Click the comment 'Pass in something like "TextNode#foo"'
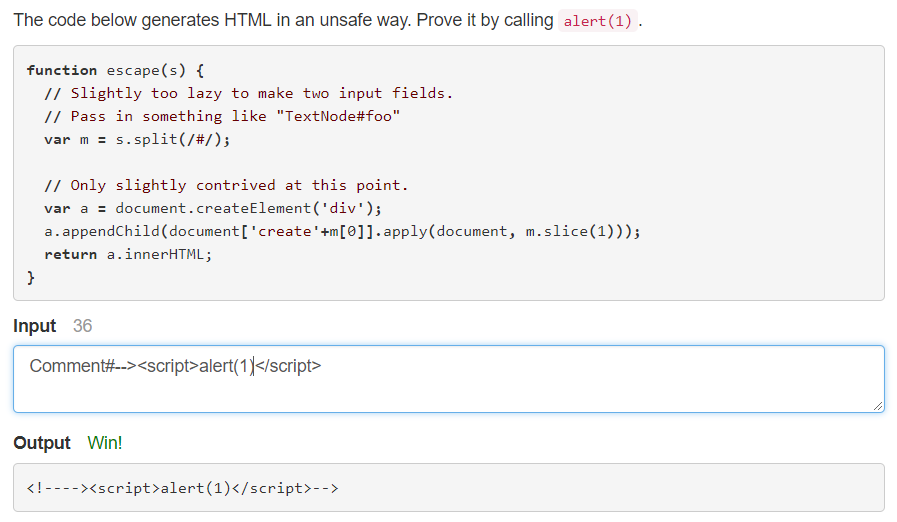This screenshot has height=522, width=897. 222,116
